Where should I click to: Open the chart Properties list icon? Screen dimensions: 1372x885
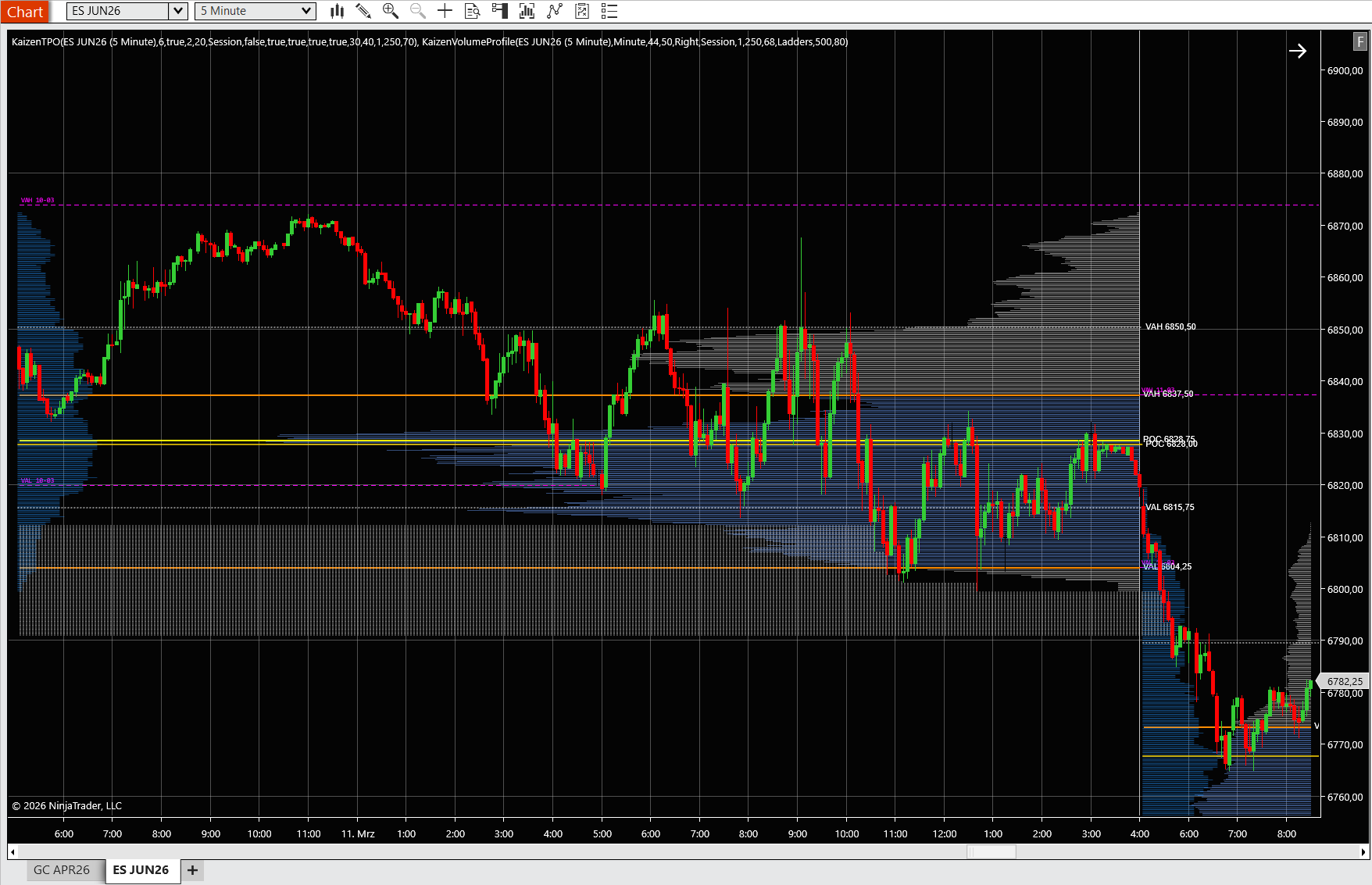pos(610,11)
